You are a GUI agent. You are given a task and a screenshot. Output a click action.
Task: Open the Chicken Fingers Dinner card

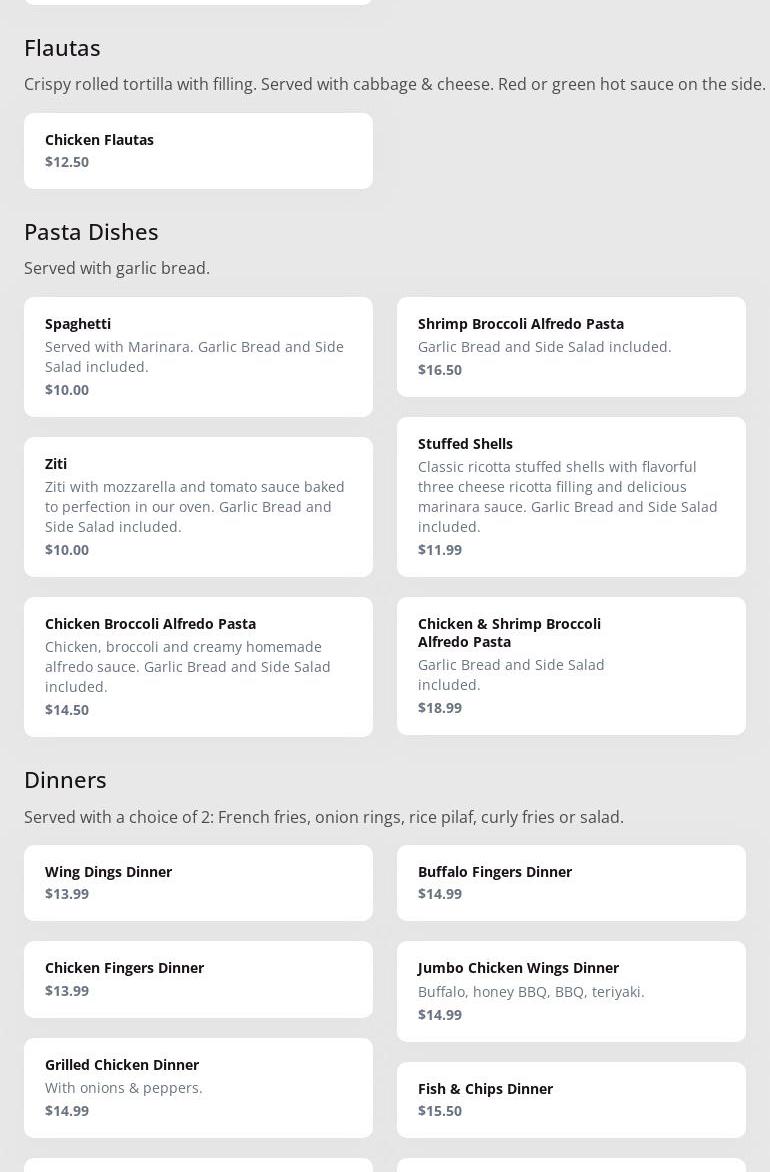[198, 979]
